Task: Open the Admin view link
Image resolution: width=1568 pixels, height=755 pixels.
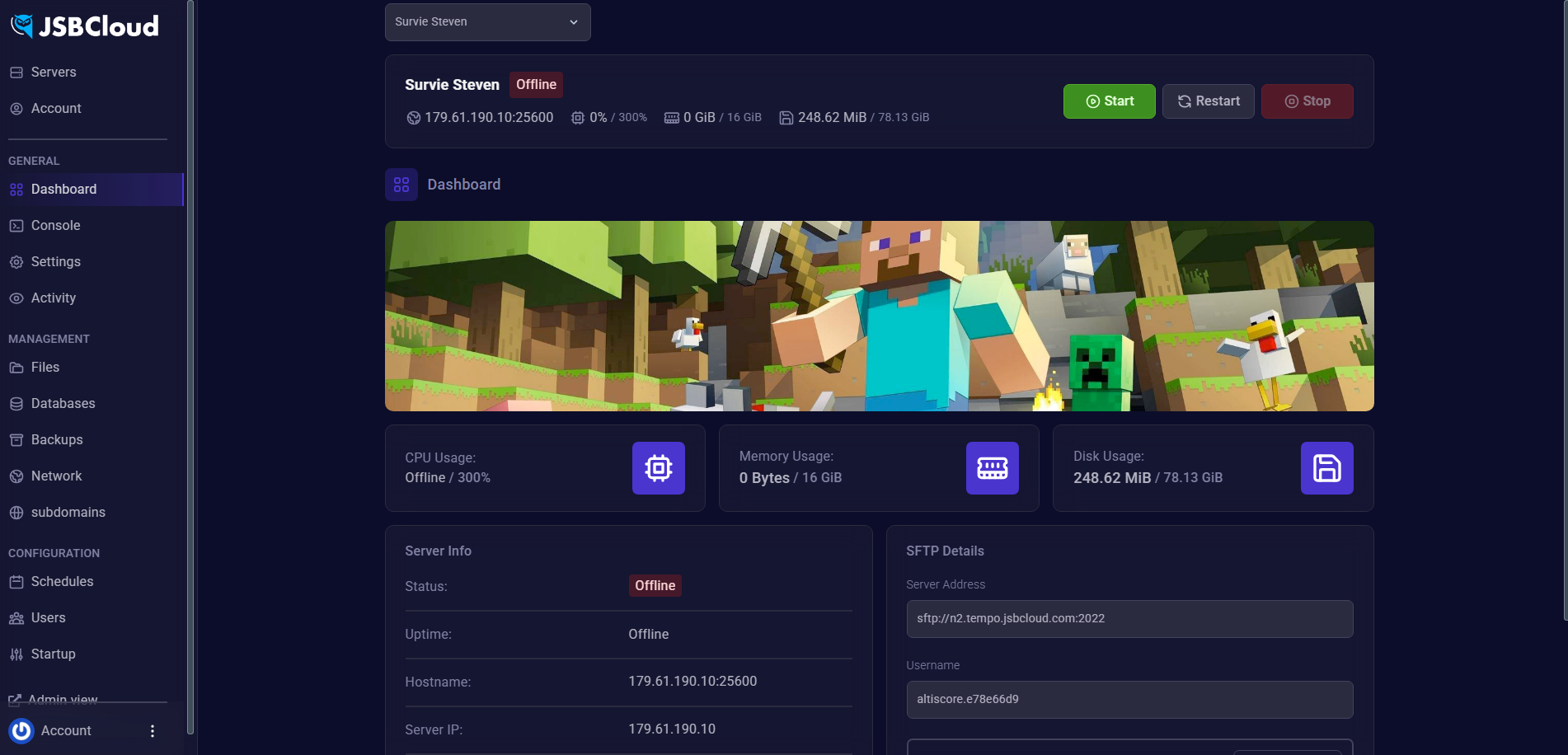Action: click(63, 699)
